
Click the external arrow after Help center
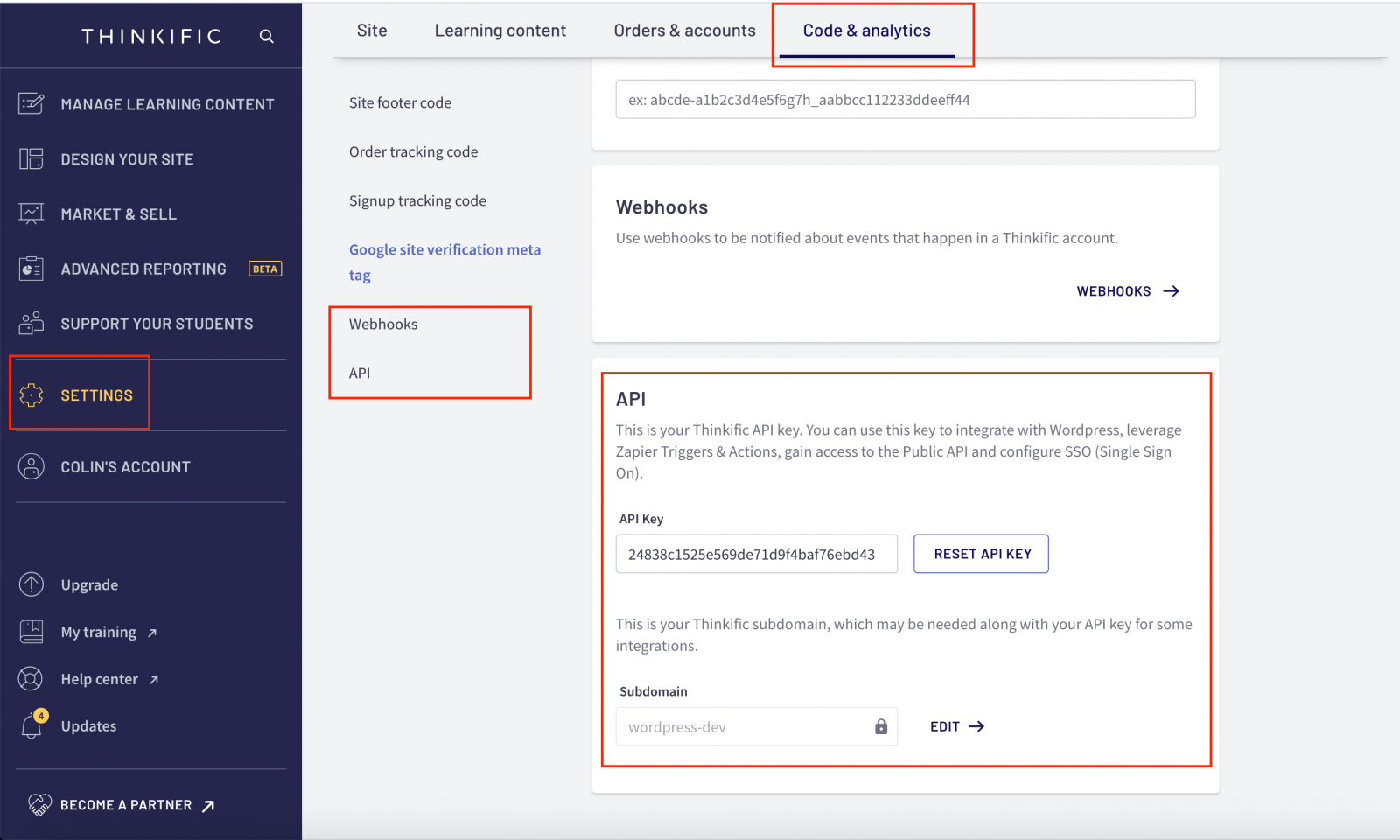point(154,680)
